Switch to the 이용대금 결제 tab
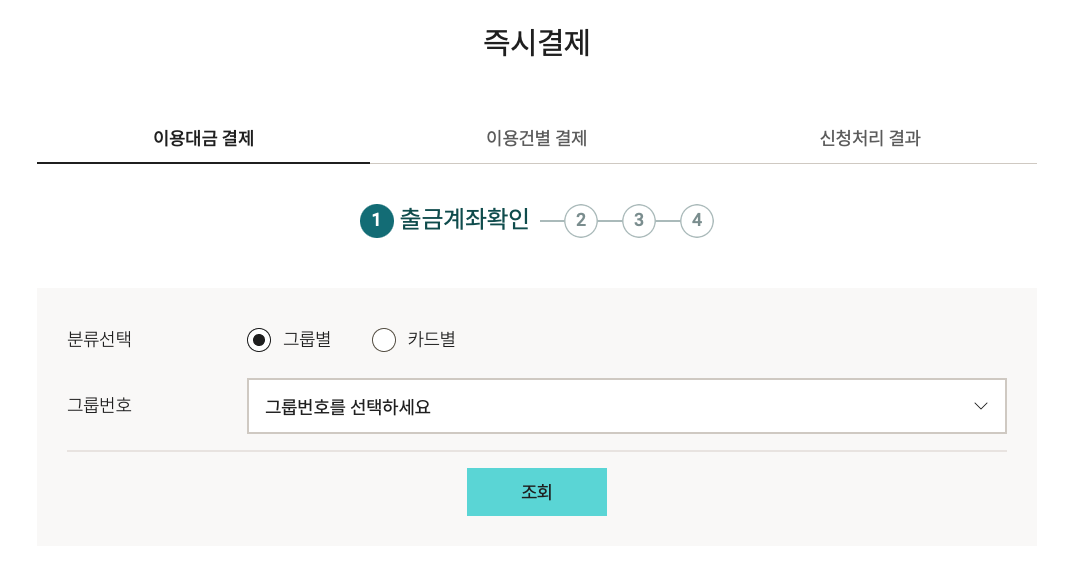The image size is (1066, 576). click(x=203, y=138)
